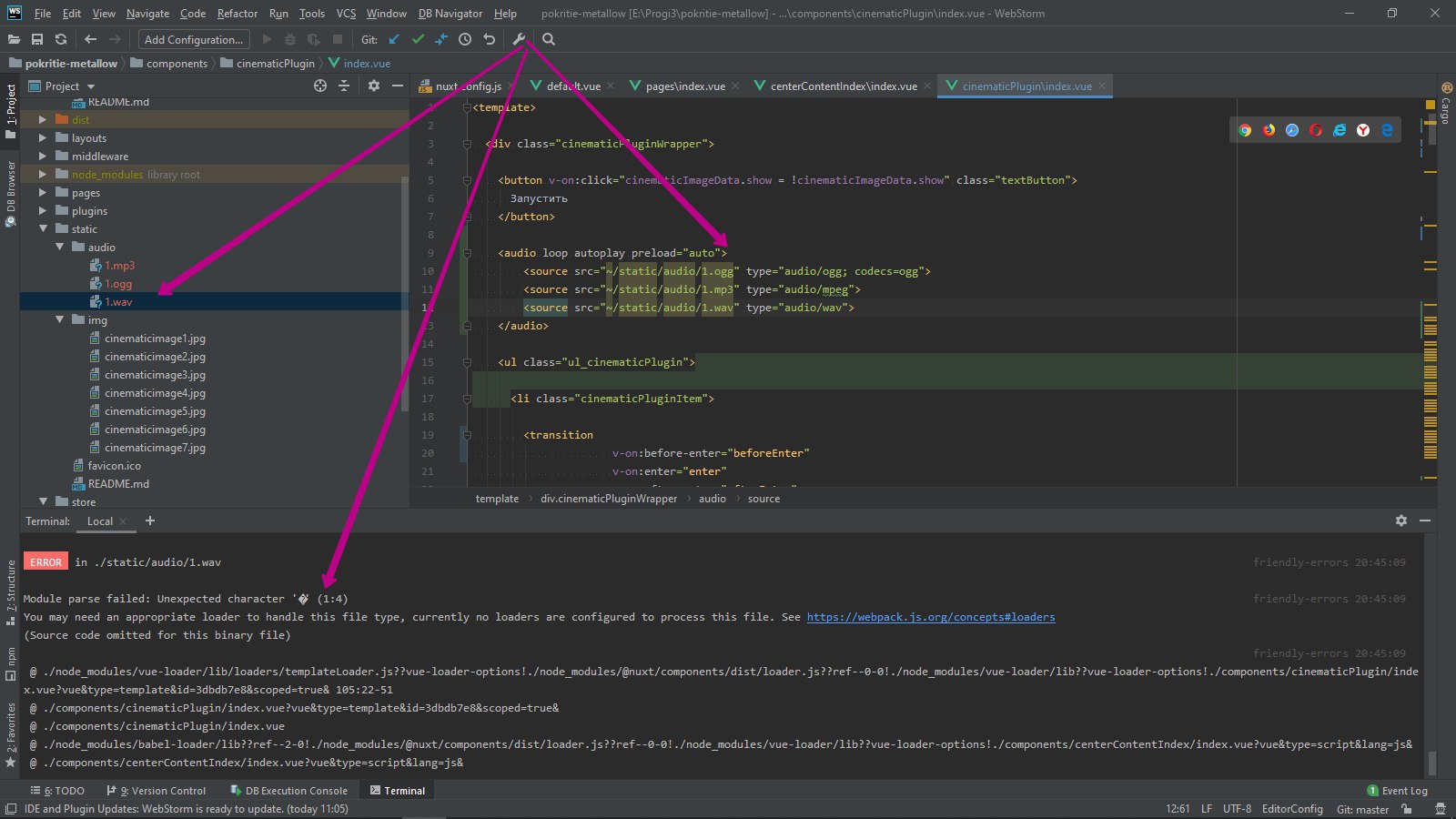Open file icon in main toolbar
Image resolution: width=1456 pixels, height=819 pixels.
[14, 39]
